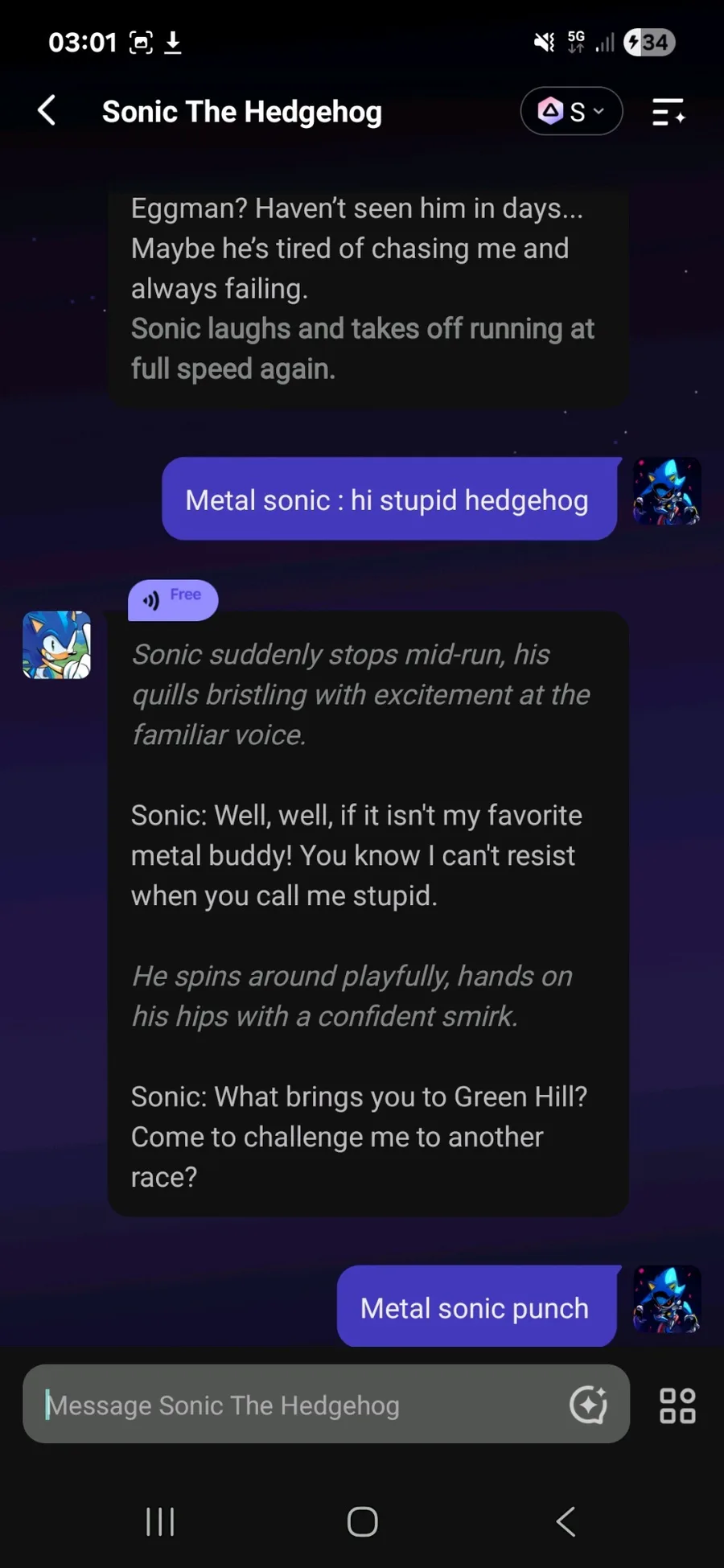Tap the battery indicator showing 34

(649, 42)
